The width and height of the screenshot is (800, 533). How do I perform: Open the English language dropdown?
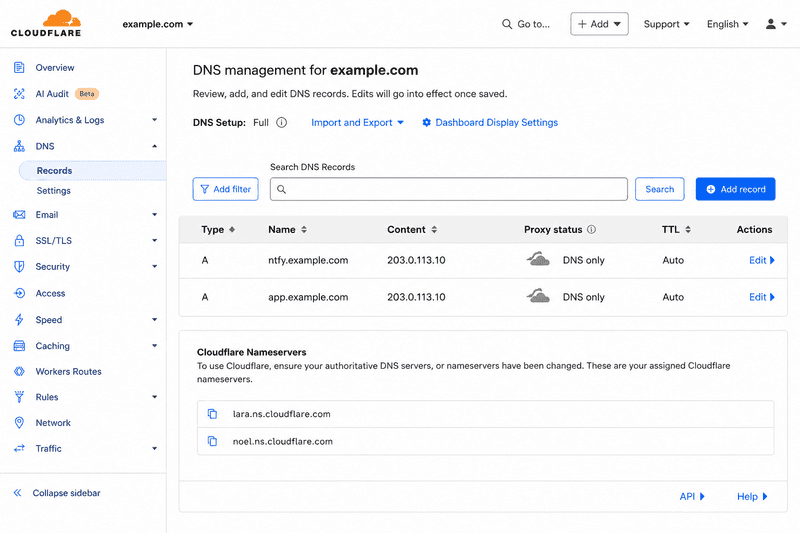pos(728,24)
